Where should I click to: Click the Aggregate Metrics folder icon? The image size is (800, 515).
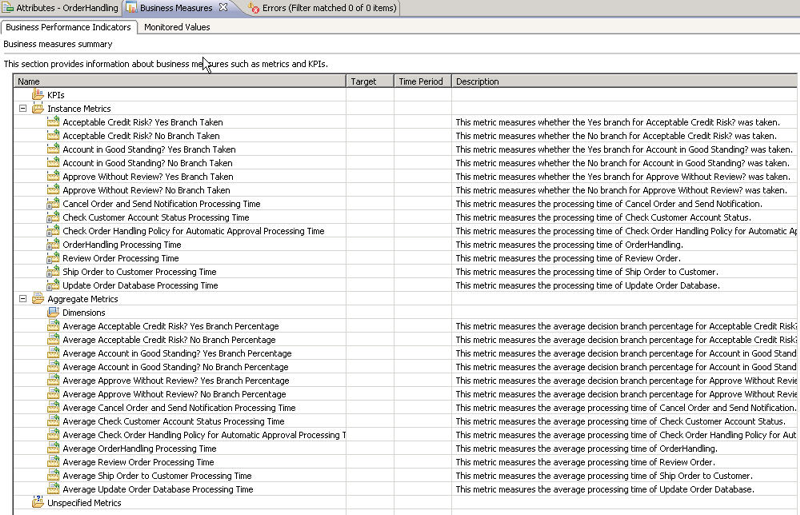click(x=38, y=299)
